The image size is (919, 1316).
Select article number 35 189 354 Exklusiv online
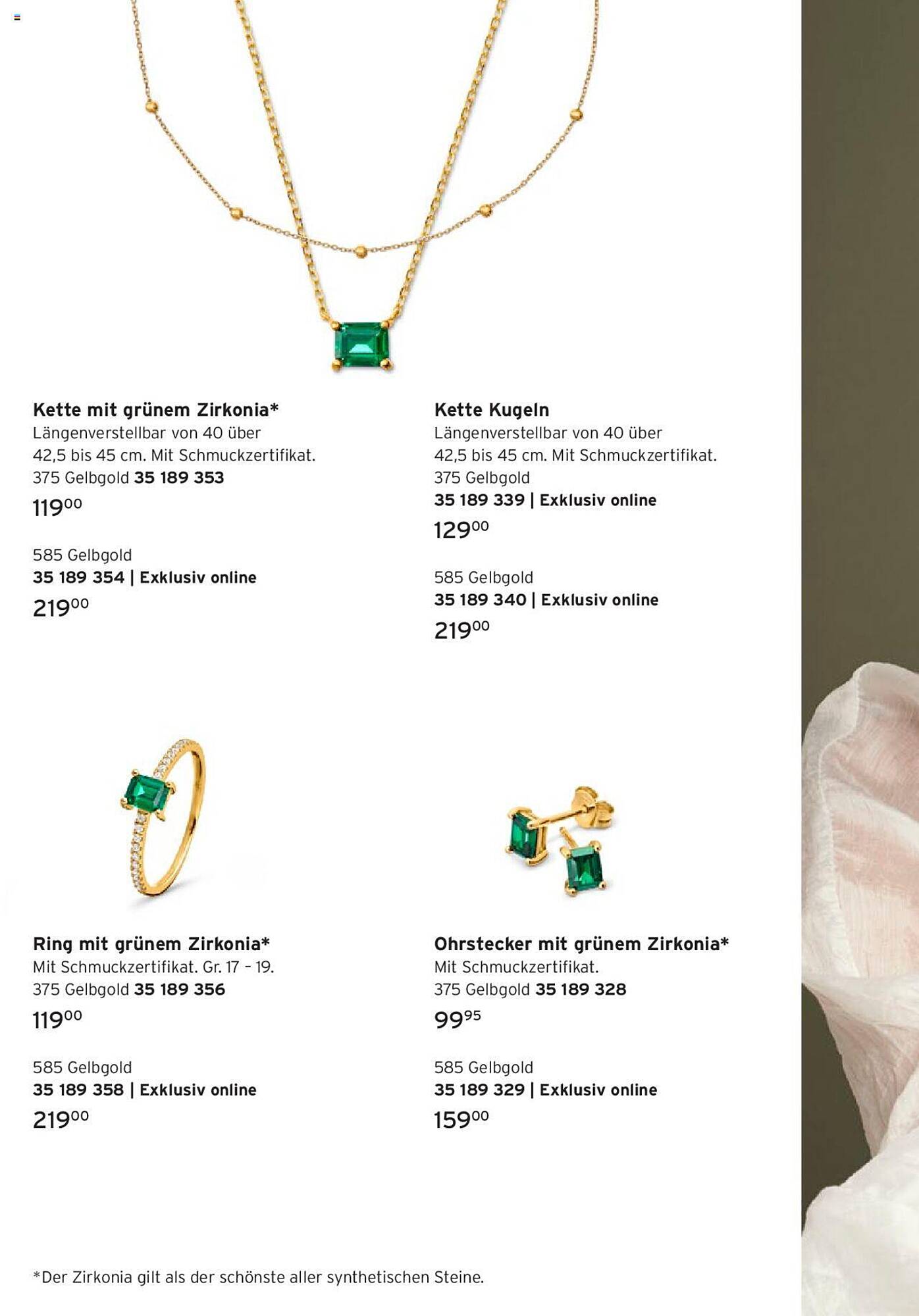145,578
